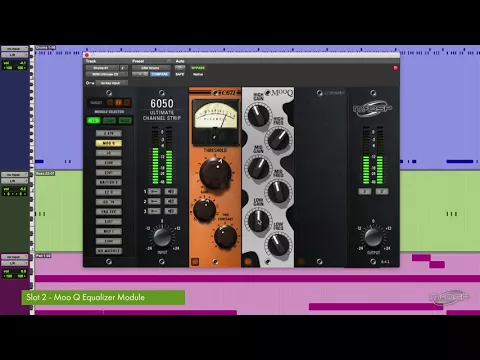Toggle plug-in BYPASS
The height and width of the screenshot is (360, 480).
pos(198,68)
